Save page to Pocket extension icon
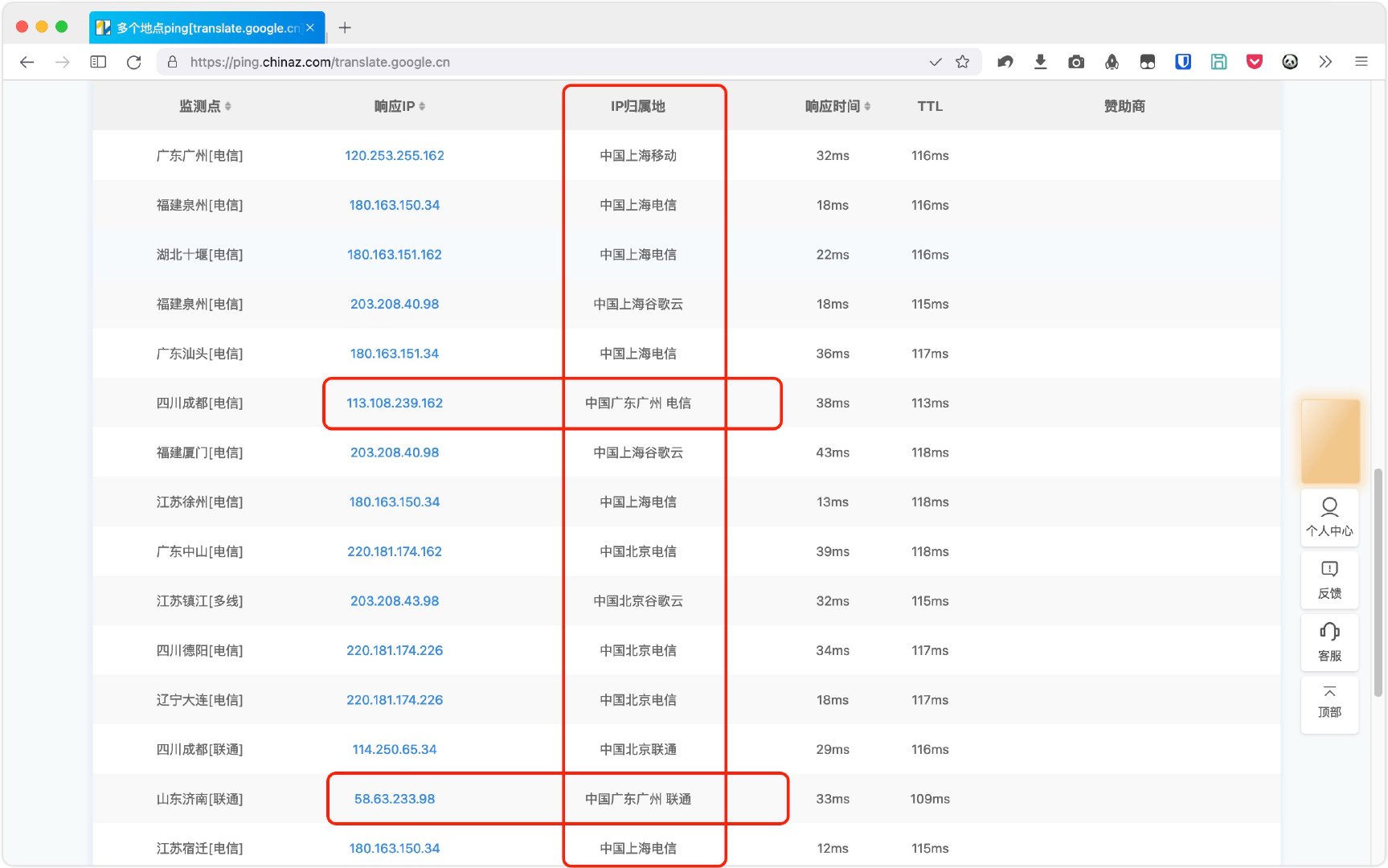The width and height of the screenshot is (1388, 868). [x=1255, y=61]
